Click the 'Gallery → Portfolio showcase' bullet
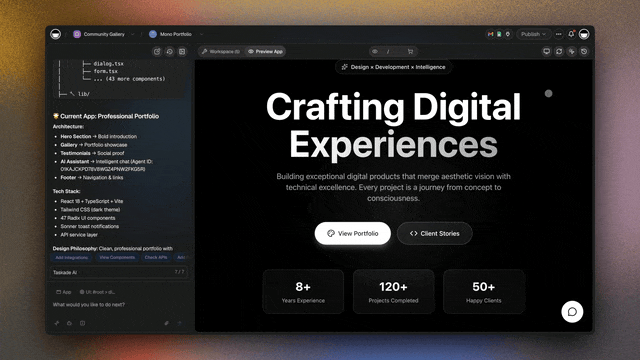 pos(94,145)
